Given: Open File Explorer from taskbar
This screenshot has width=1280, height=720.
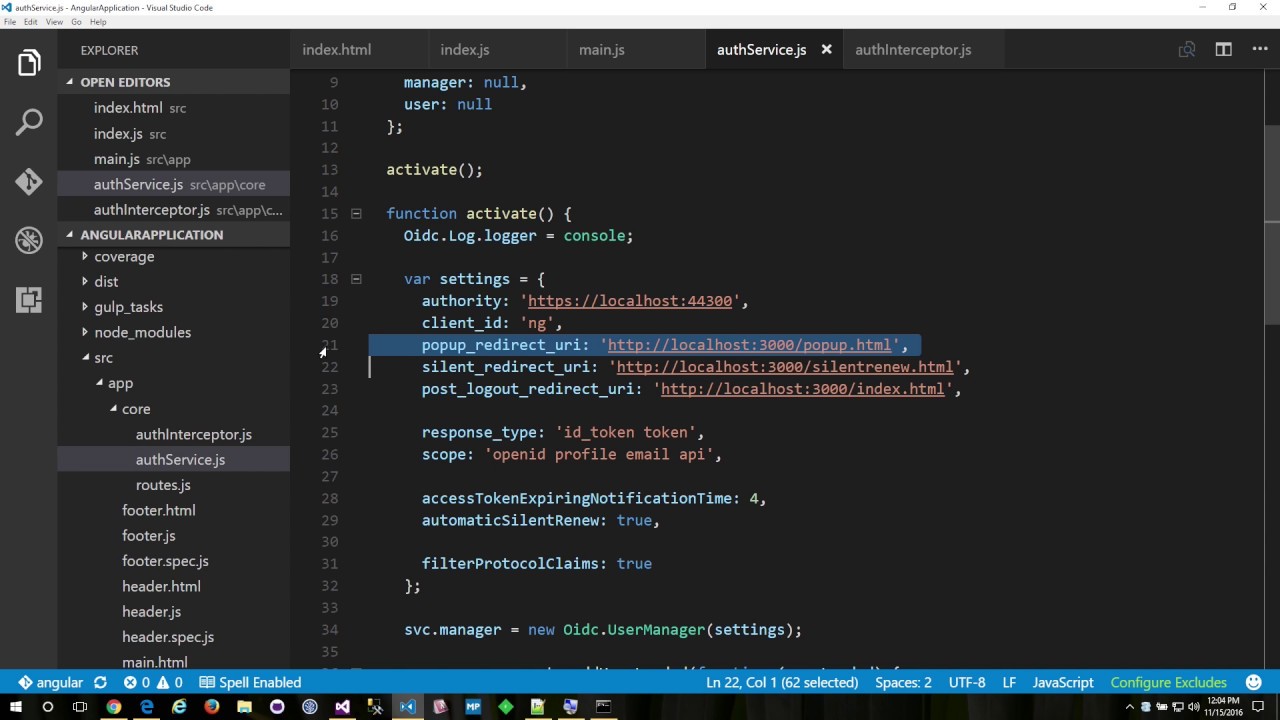Looking at the screenshot, I should click(x=244, y=707).
